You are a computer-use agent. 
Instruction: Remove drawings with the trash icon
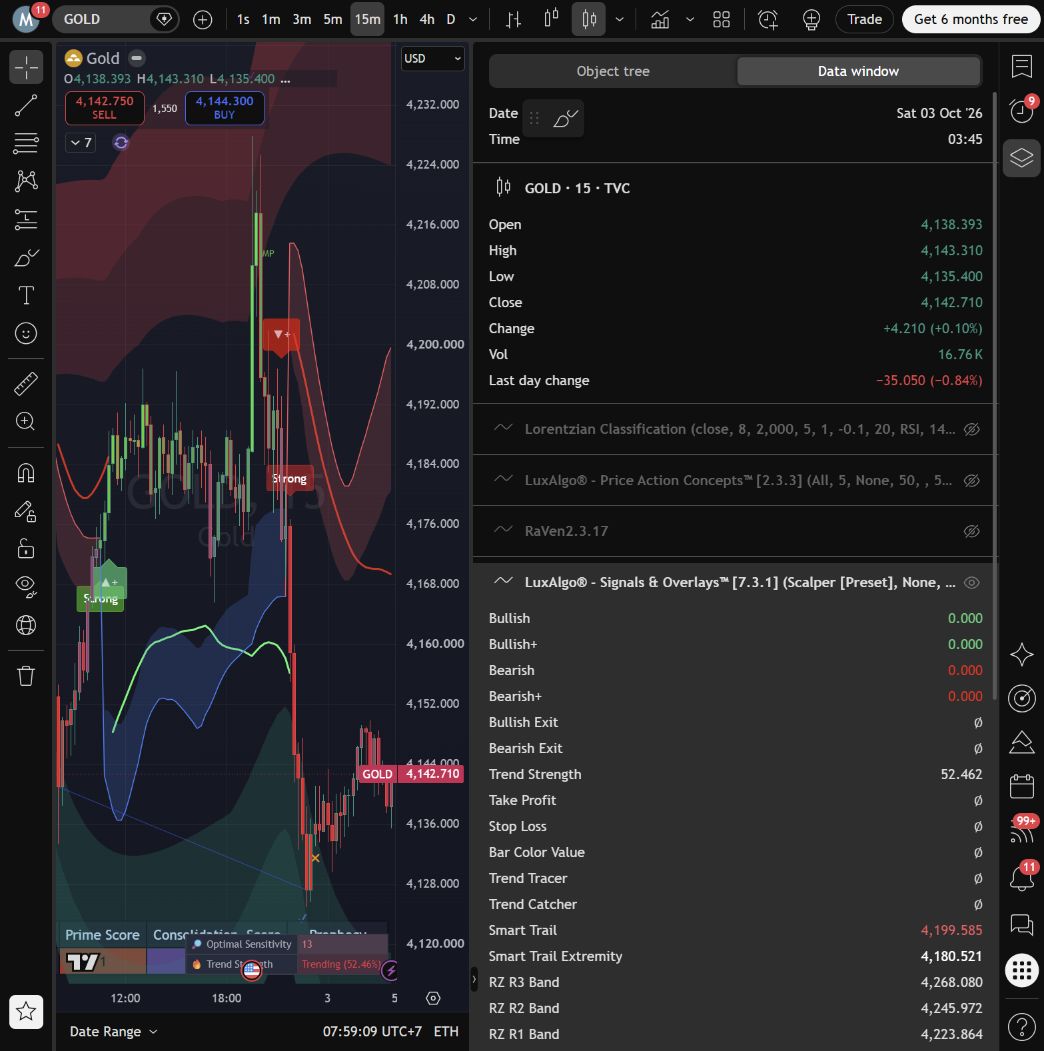[x=26, y=676]
